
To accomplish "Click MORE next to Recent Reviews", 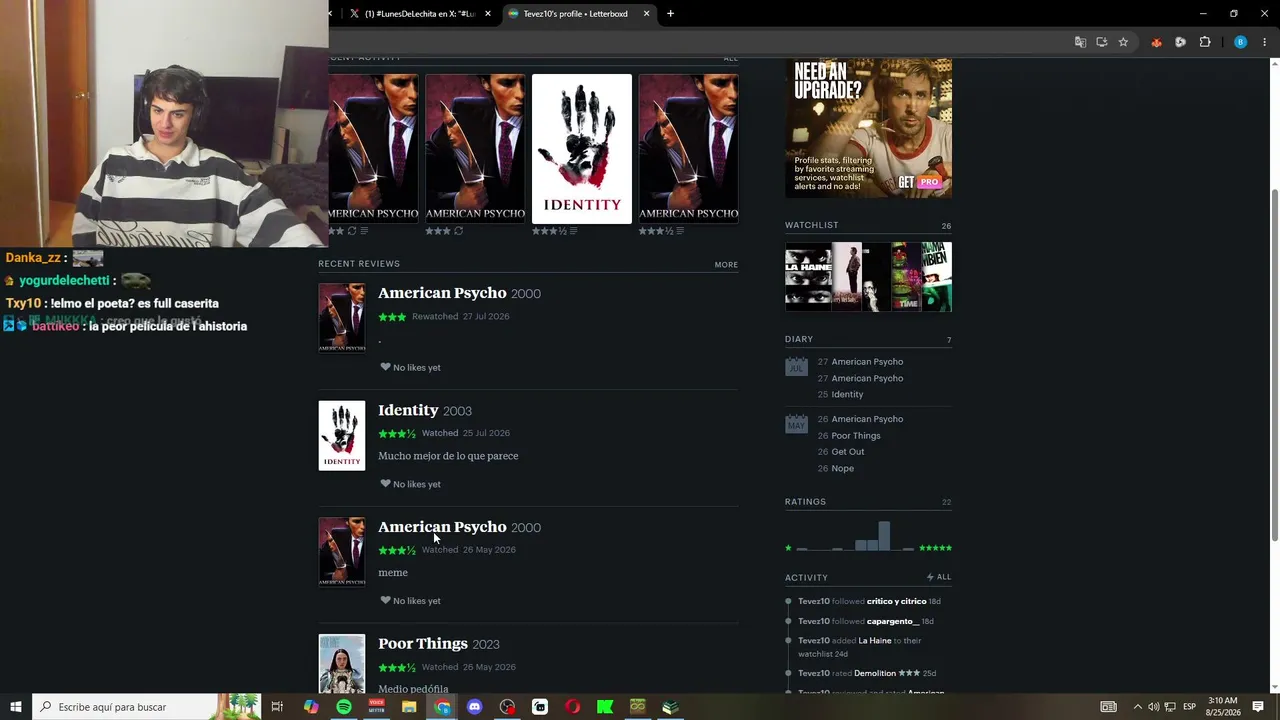I will pyautogui.click(x=726, y=265).
